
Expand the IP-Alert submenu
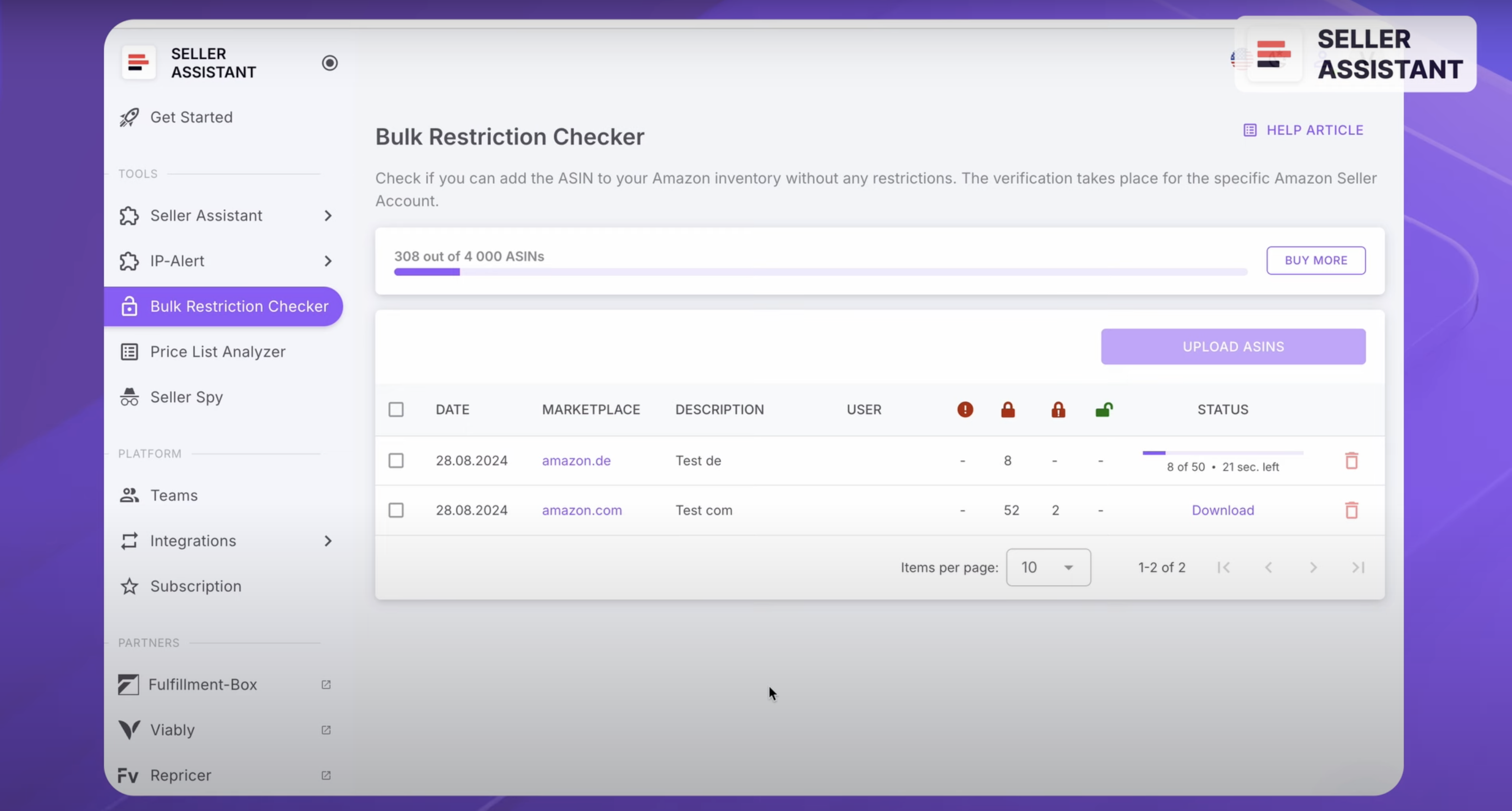click(328, 261)
